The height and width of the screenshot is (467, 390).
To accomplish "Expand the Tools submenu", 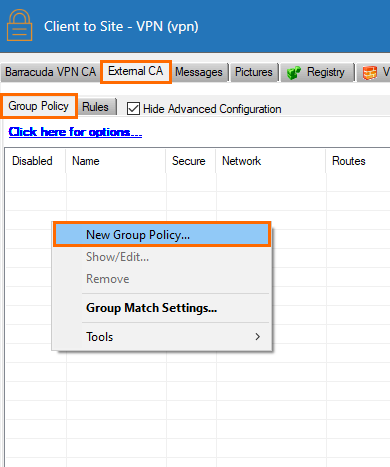I will click(162, 337).
